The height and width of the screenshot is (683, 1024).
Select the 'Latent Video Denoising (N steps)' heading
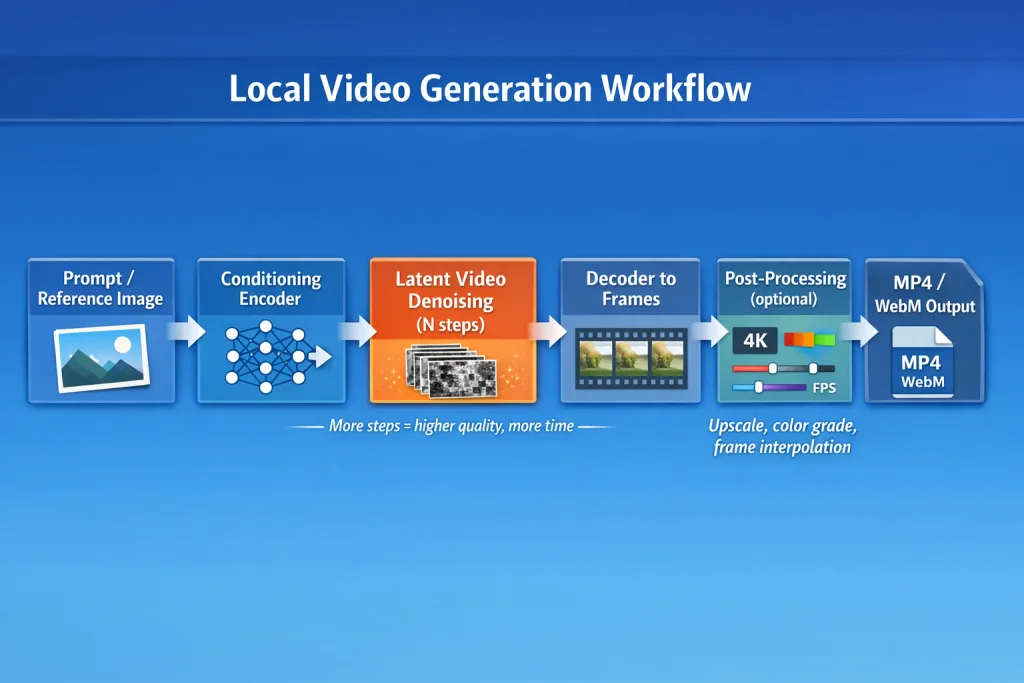point(451,301)
